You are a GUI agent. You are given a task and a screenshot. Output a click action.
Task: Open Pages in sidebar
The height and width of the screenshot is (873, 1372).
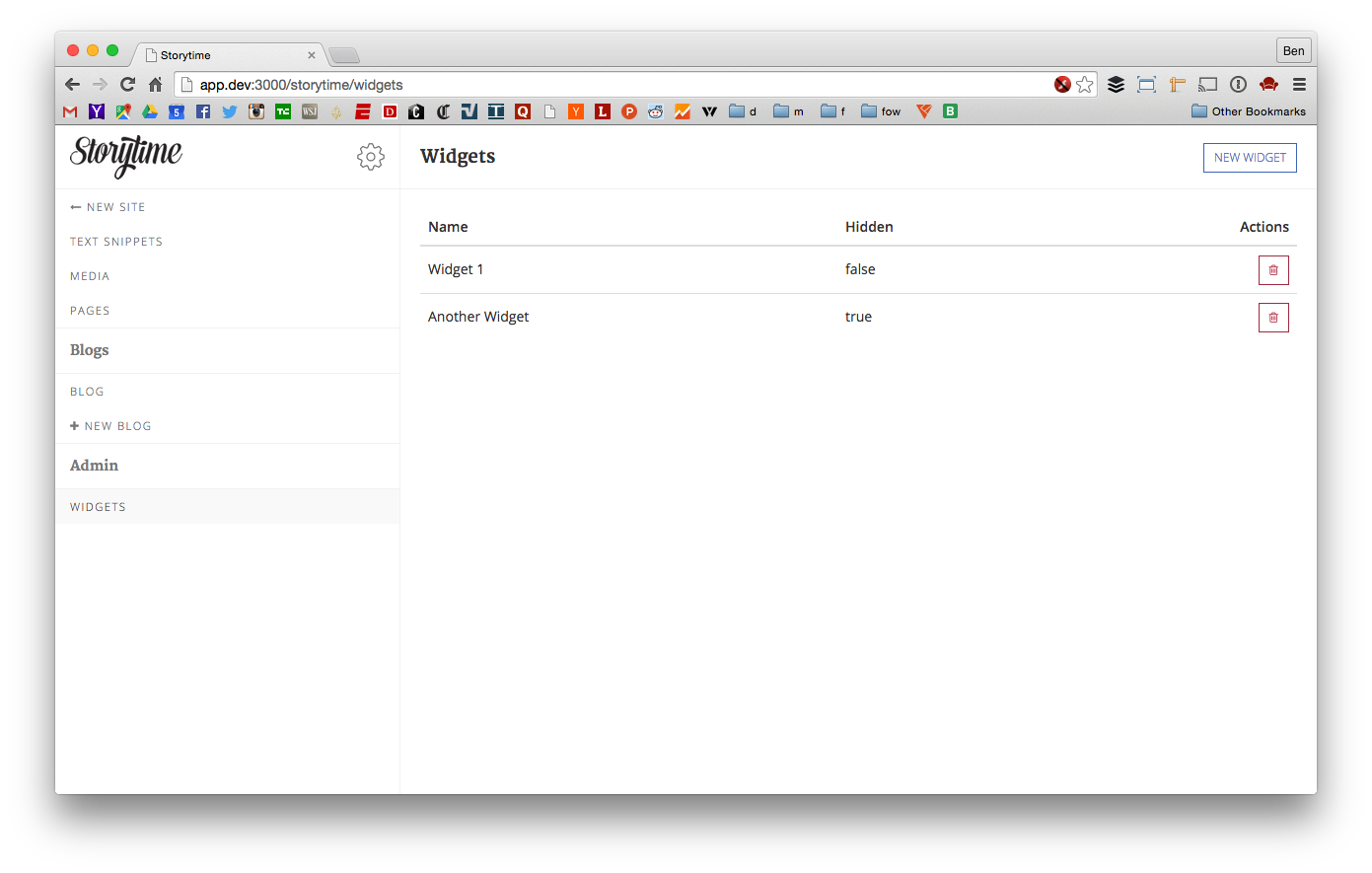[x=90, y=311]
